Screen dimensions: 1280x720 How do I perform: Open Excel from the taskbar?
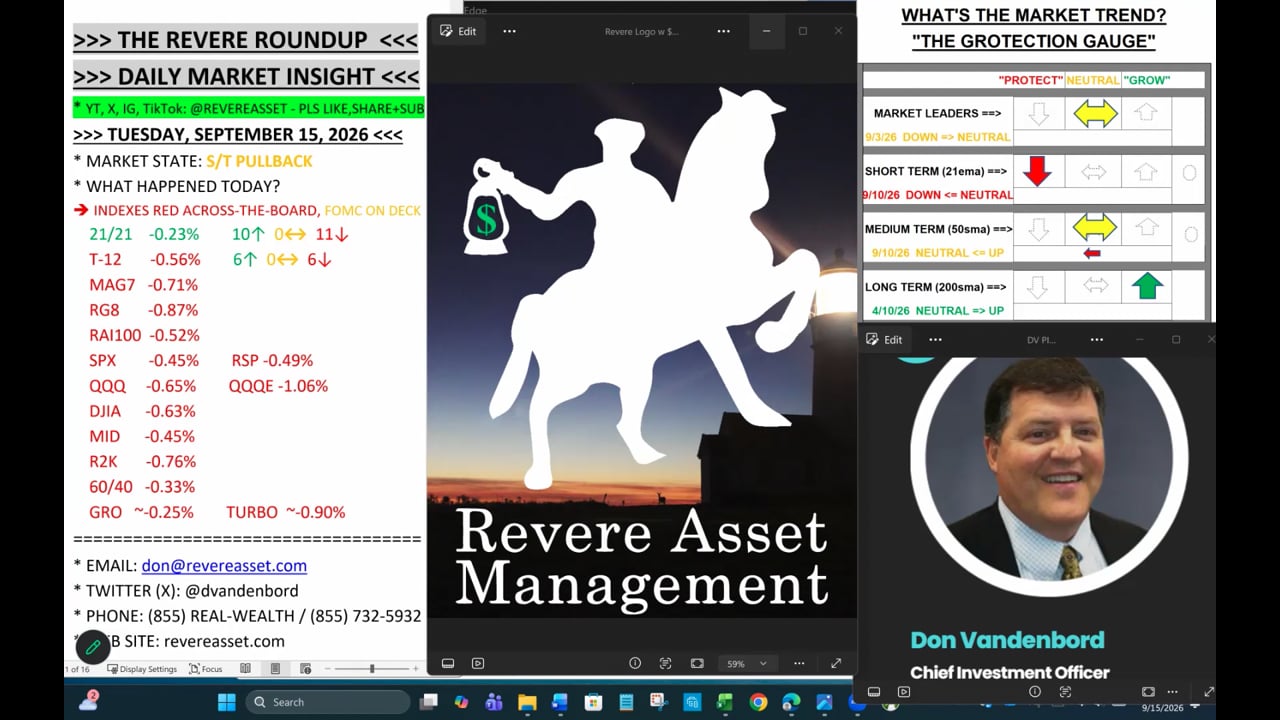(725, 702)
